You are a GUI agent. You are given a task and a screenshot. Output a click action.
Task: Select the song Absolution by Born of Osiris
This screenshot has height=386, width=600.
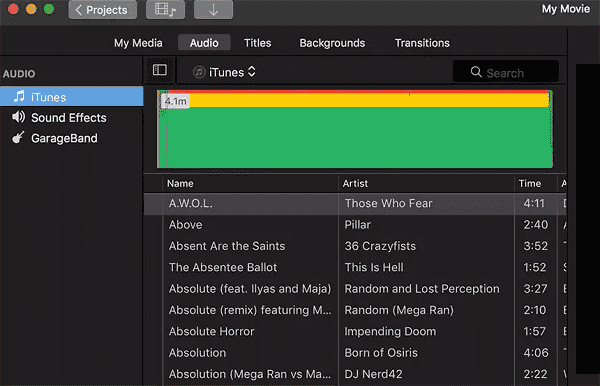[197, 353]
